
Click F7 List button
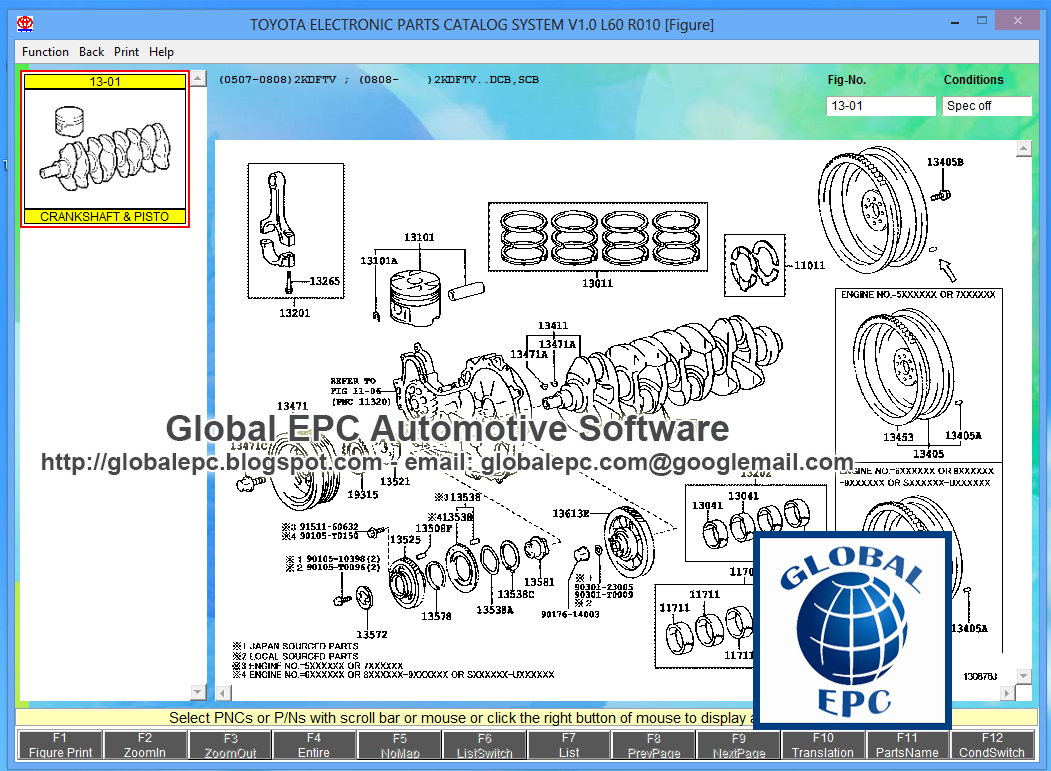(x=569, y=745)
